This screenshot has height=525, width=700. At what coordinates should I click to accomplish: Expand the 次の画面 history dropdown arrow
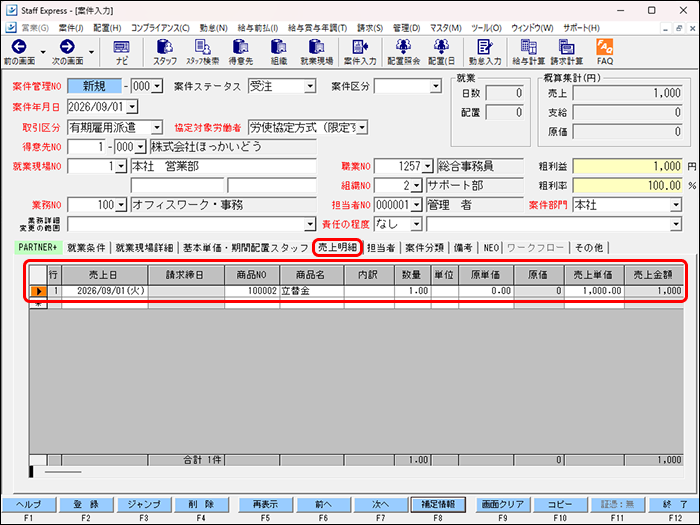[92, 52]
